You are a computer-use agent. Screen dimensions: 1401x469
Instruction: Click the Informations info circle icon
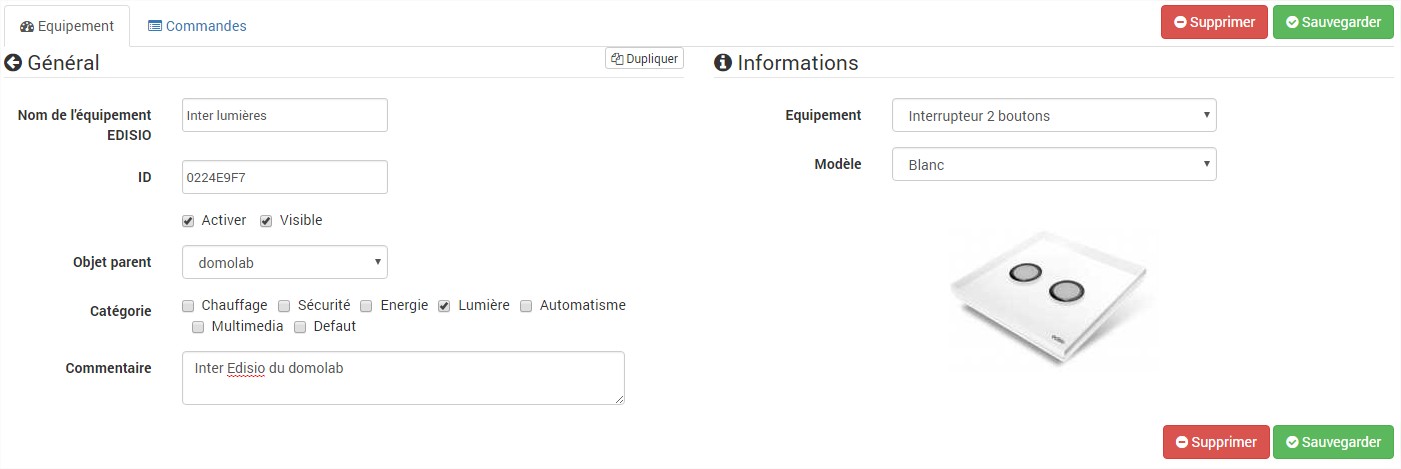click(x=722, y=63)
